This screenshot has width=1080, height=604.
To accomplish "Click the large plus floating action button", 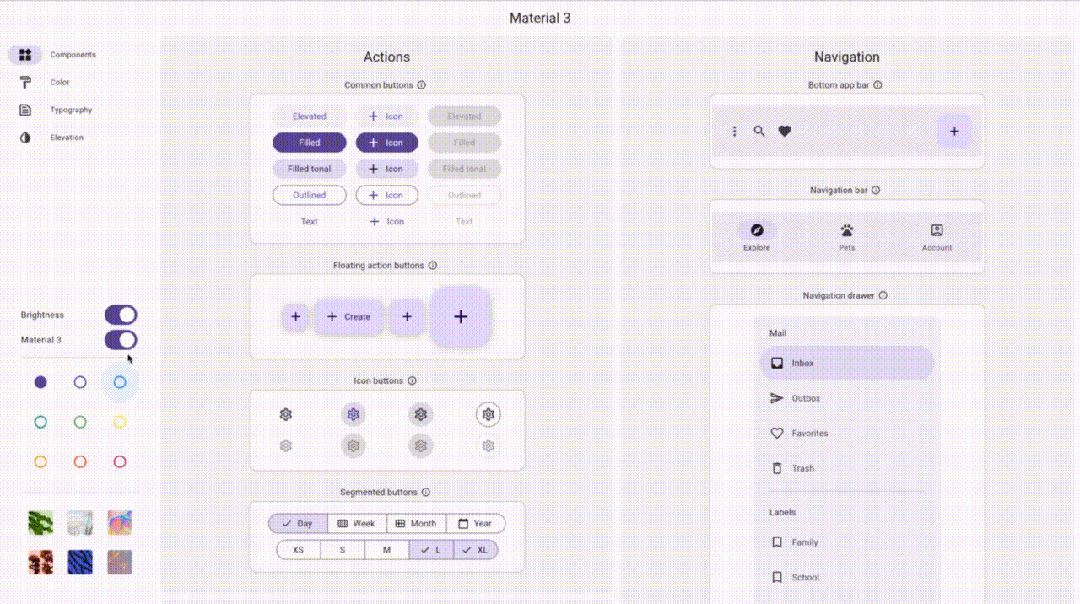I will tap(461, 317).
